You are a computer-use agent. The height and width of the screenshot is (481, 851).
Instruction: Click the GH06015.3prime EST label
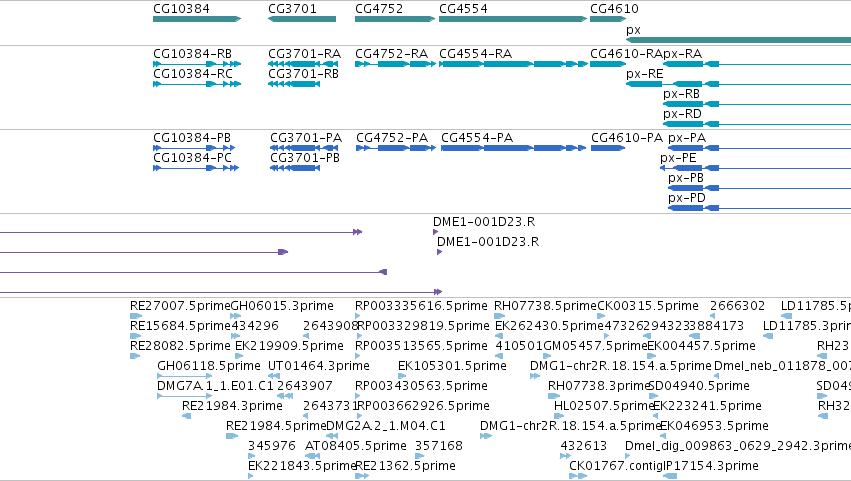point(282,306)
